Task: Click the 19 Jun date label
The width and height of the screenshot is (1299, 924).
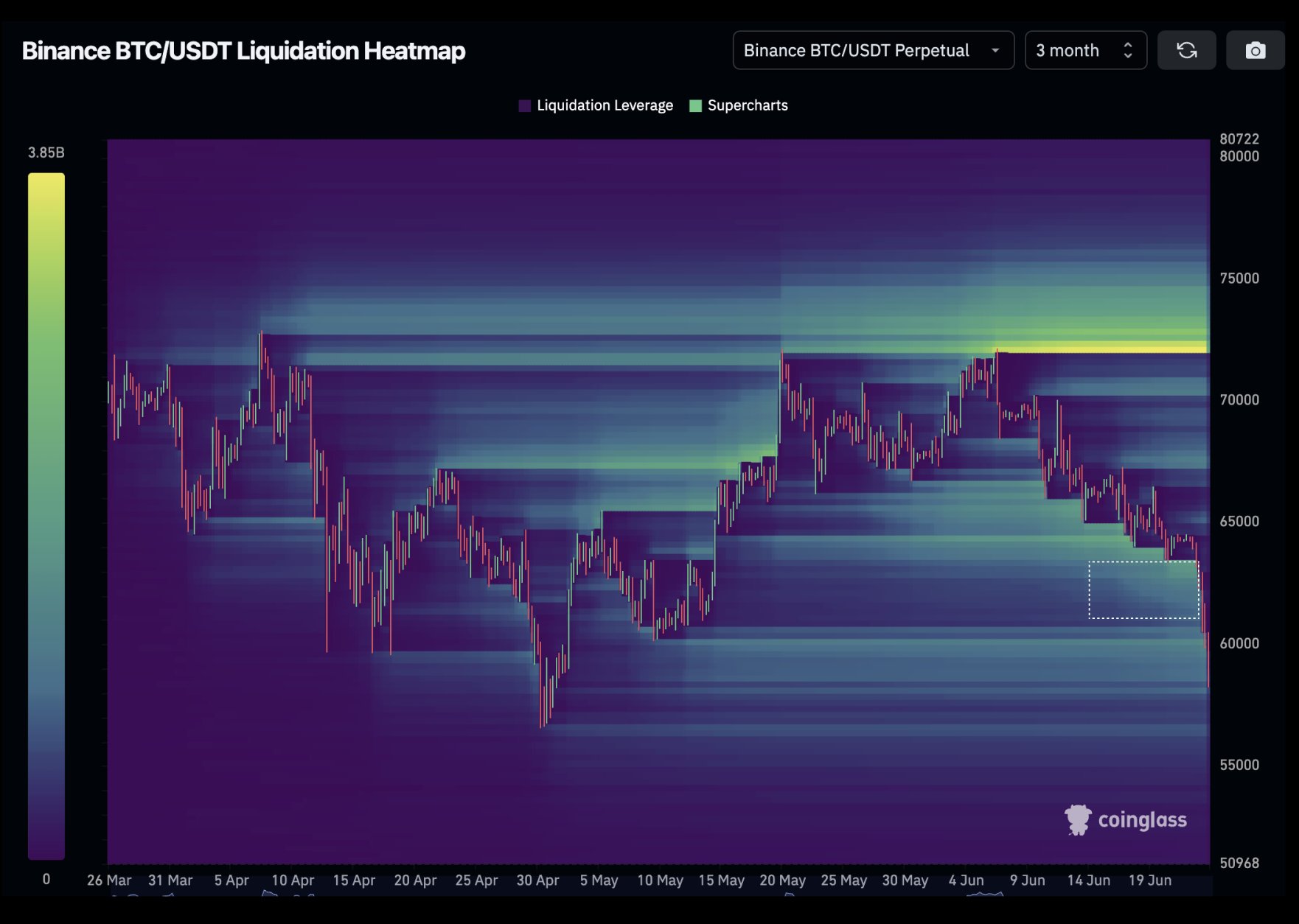Action: pos(1149,880)
